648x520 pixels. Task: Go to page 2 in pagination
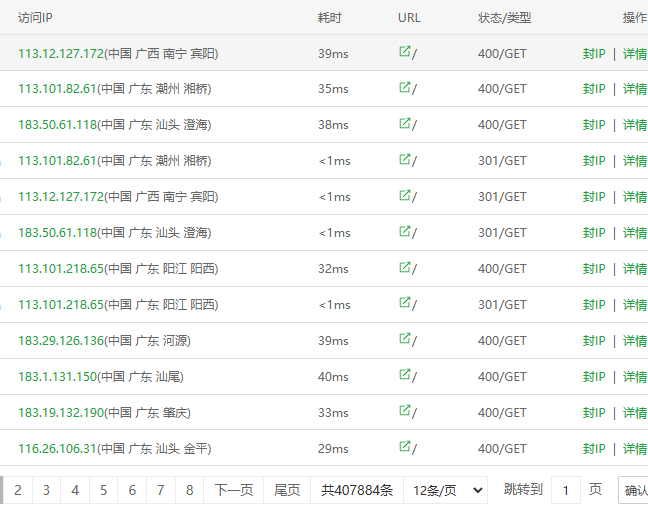(17, 490)
